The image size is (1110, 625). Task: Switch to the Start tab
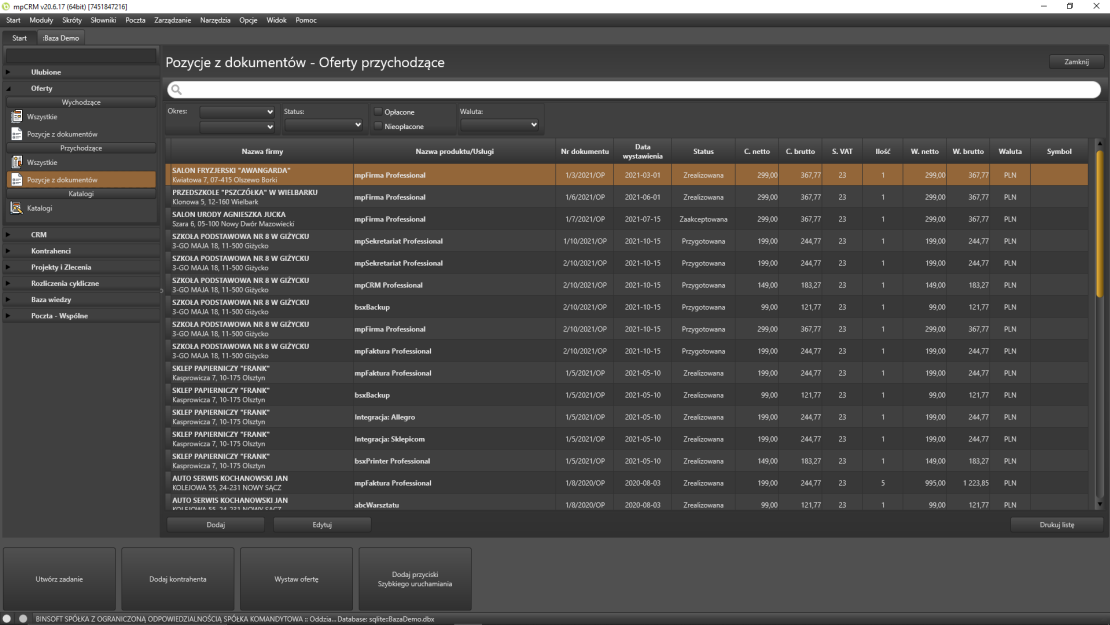[19, 38]
